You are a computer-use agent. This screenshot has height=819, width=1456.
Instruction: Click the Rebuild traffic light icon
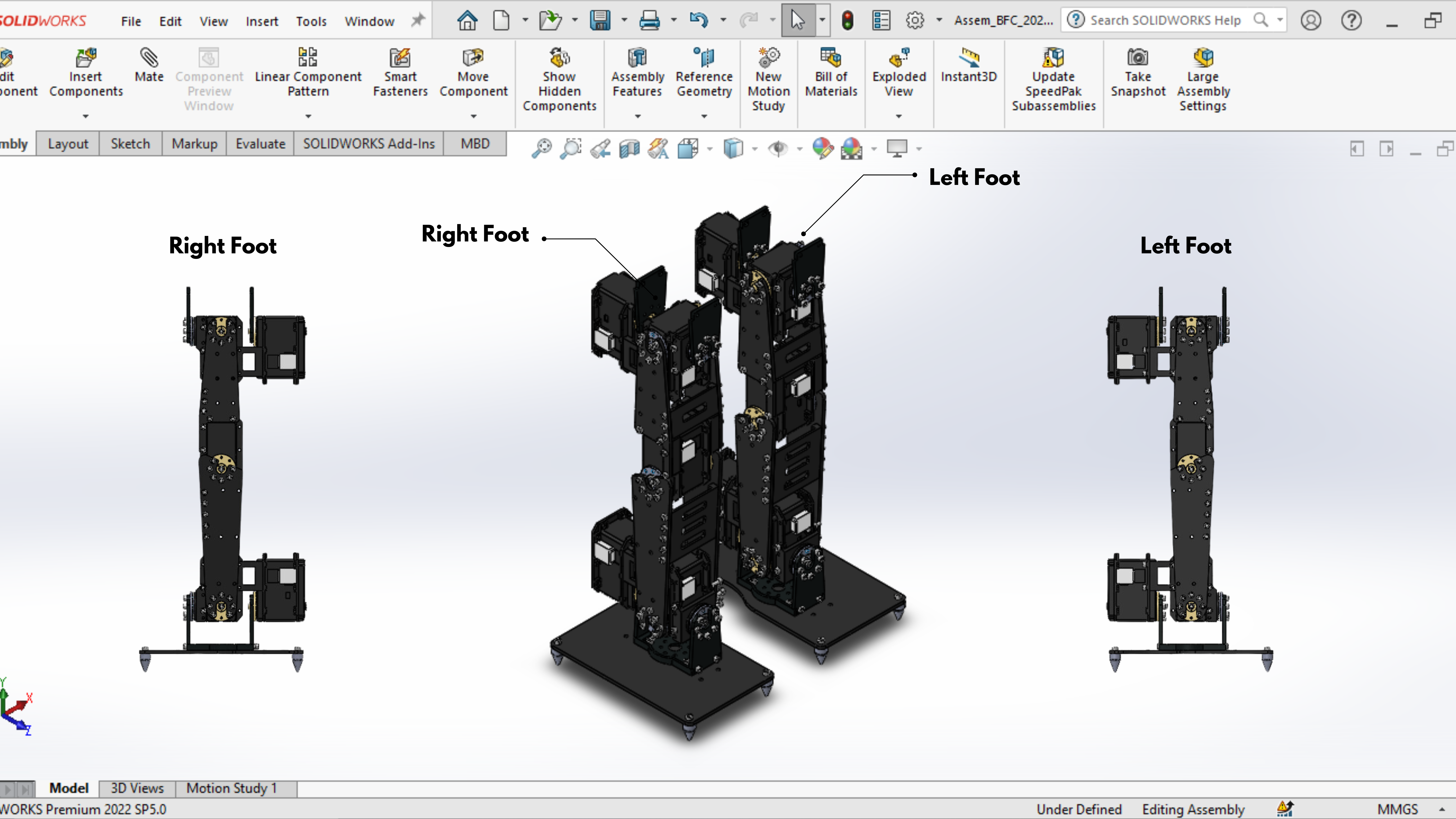pyautogui.click(x=847, y=21)
